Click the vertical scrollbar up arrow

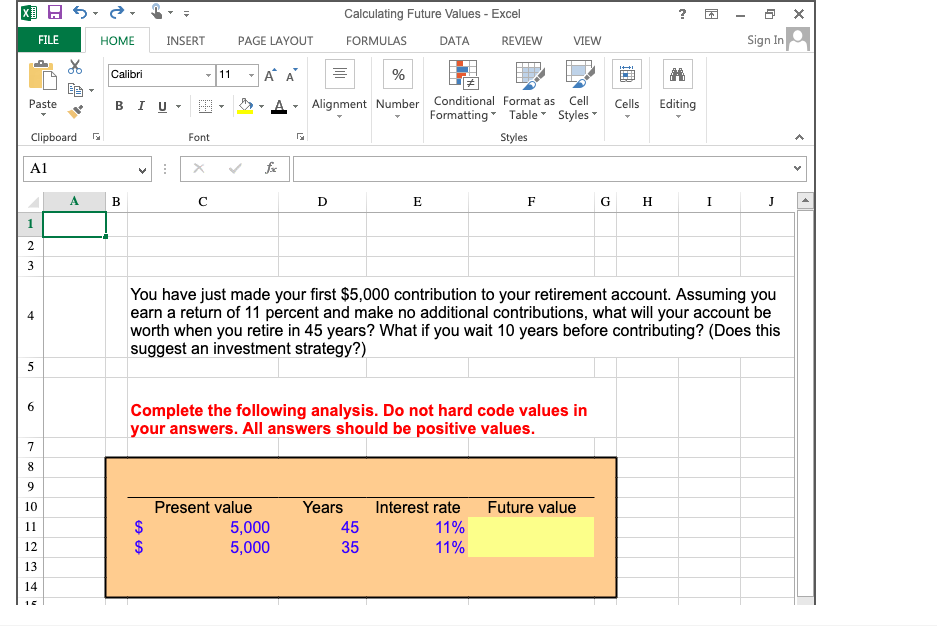[x=806, y=201]
